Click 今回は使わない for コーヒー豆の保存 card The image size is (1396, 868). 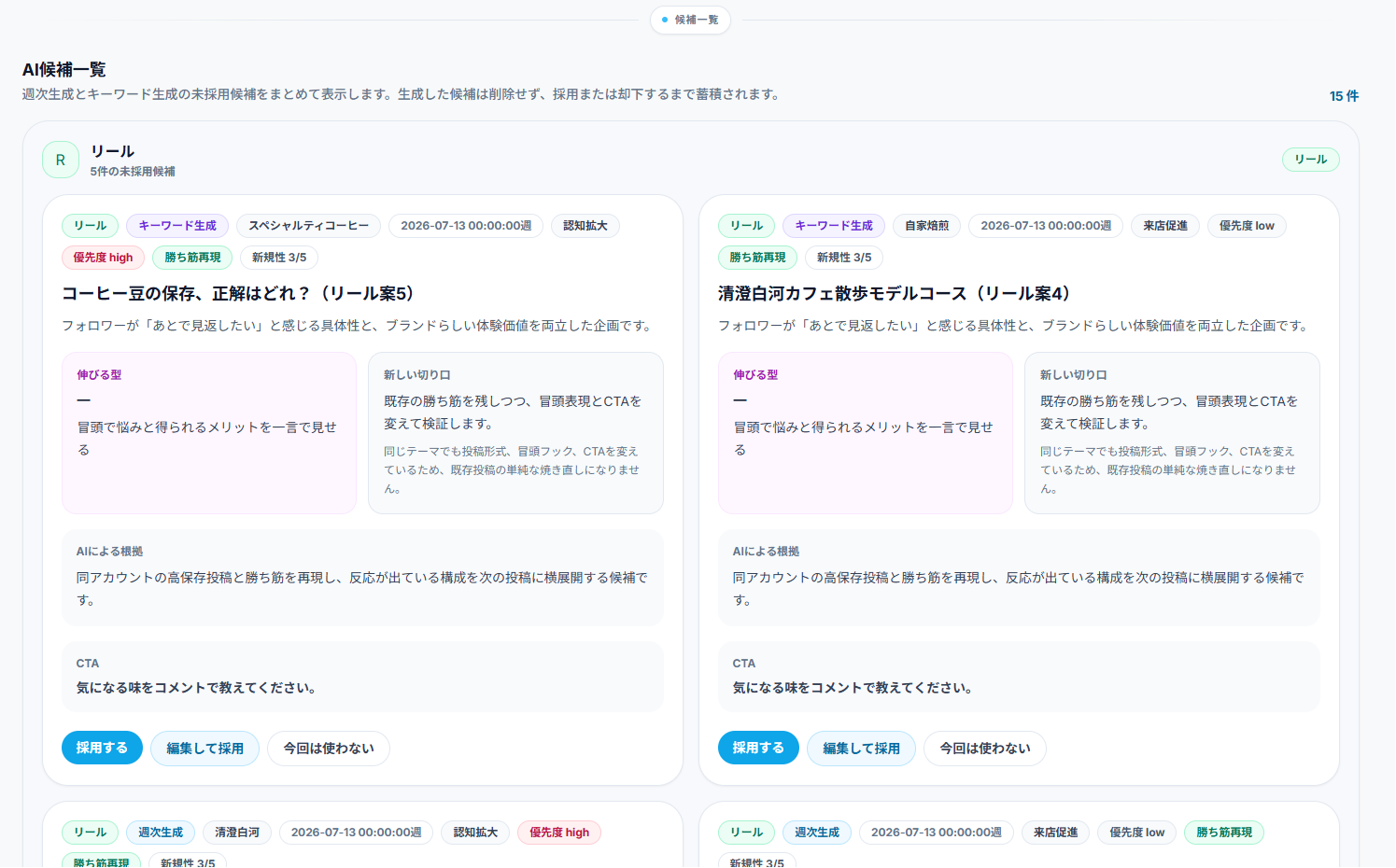pos(329,748)
